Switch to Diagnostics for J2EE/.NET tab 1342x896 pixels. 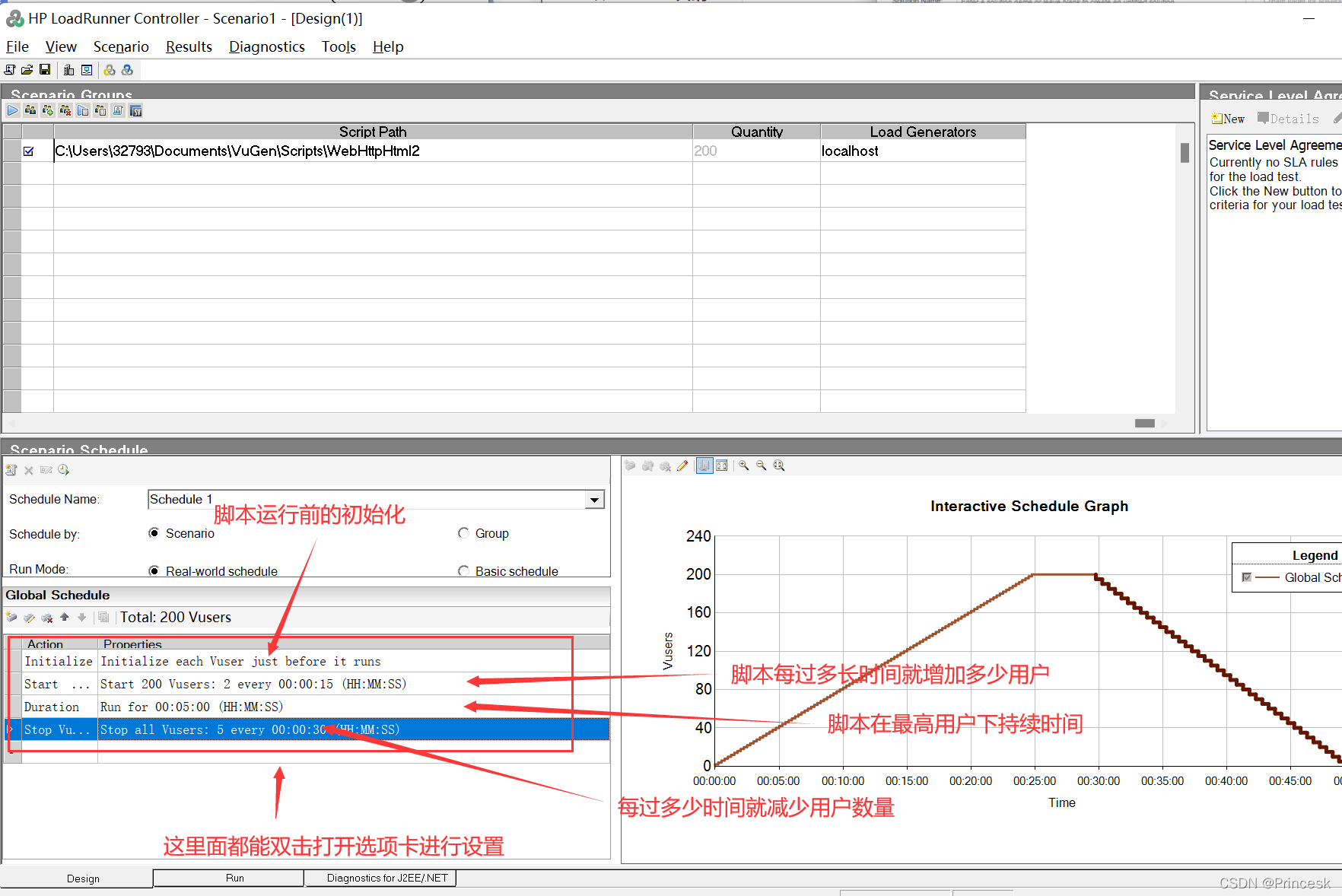pos(380,878)
